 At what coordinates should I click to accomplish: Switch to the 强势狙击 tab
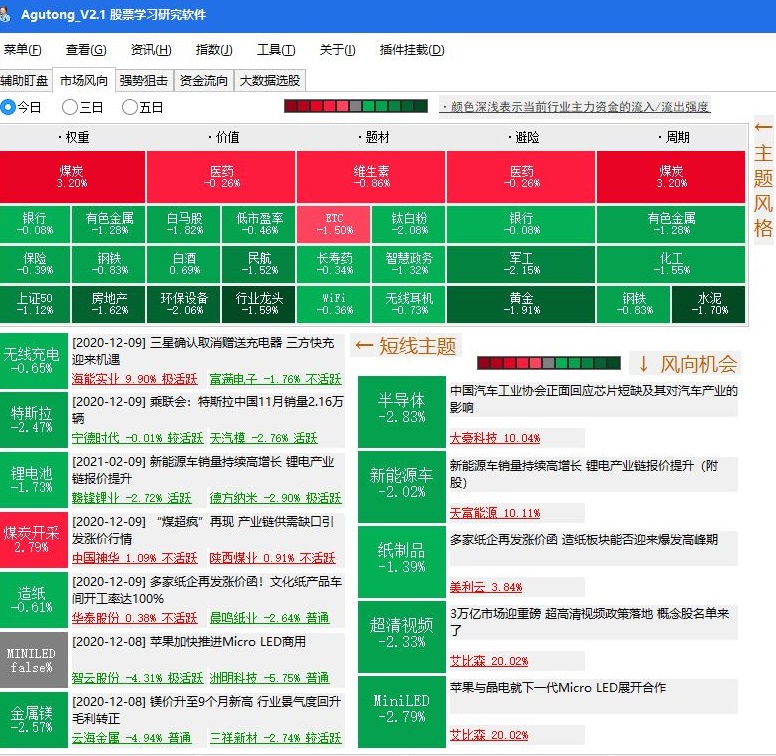click(x=144, y=81)
